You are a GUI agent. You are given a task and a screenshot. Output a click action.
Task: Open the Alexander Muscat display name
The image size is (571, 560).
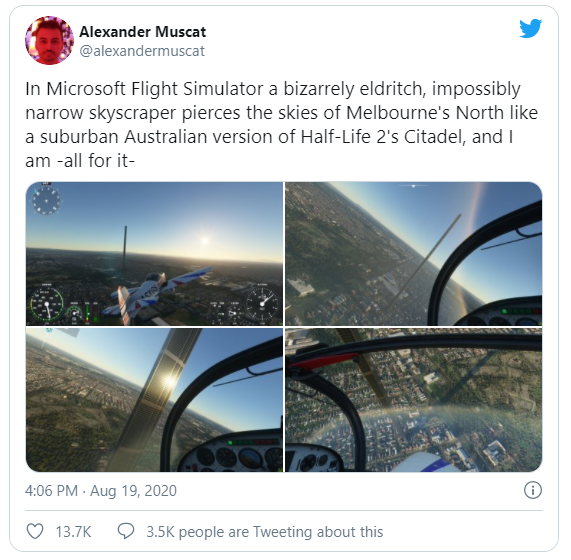143,32
